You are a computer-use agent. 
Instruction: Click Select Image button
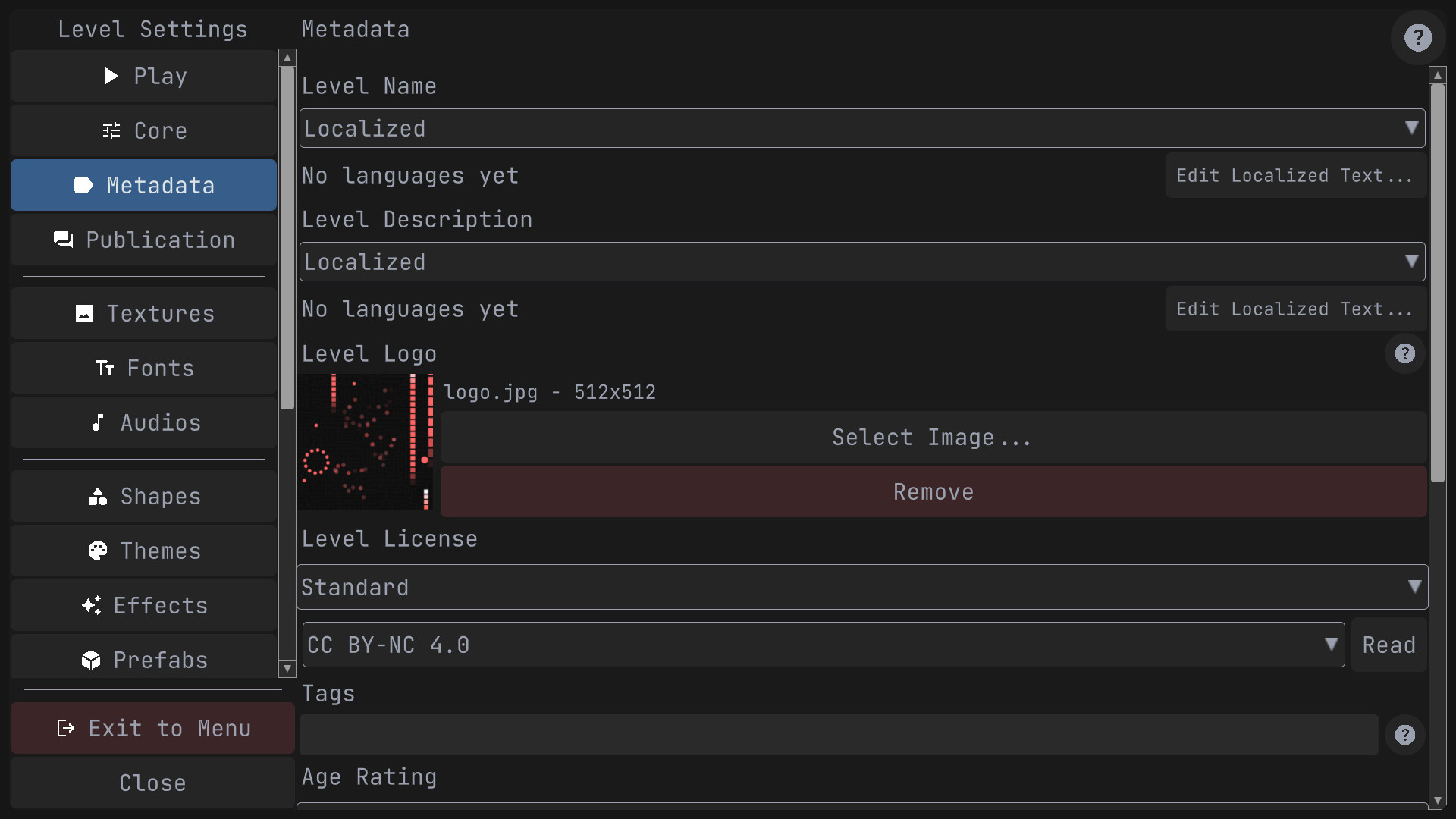934,438
